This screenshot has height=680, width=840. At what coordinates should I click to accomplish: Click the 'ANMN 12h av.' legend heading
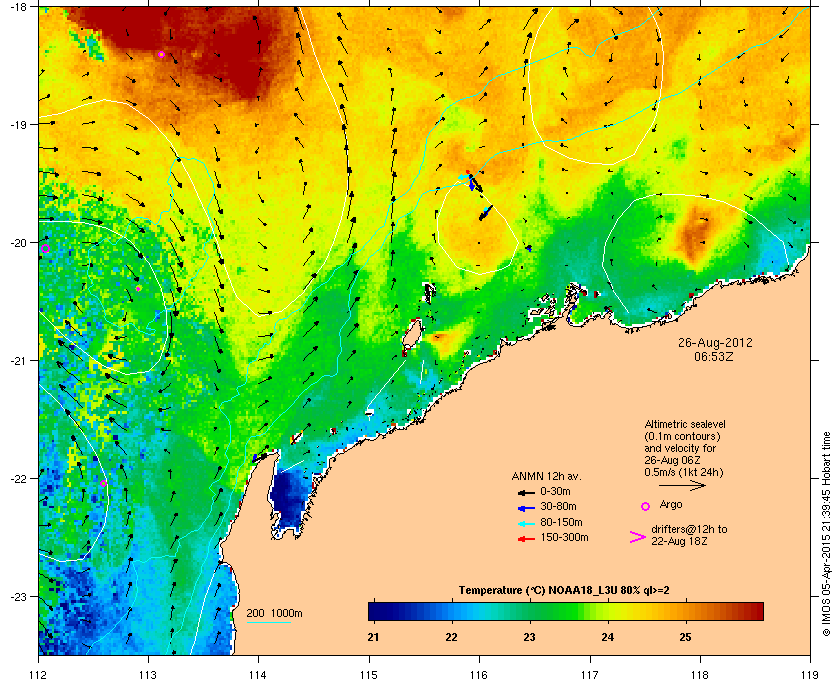coord(546,476)
